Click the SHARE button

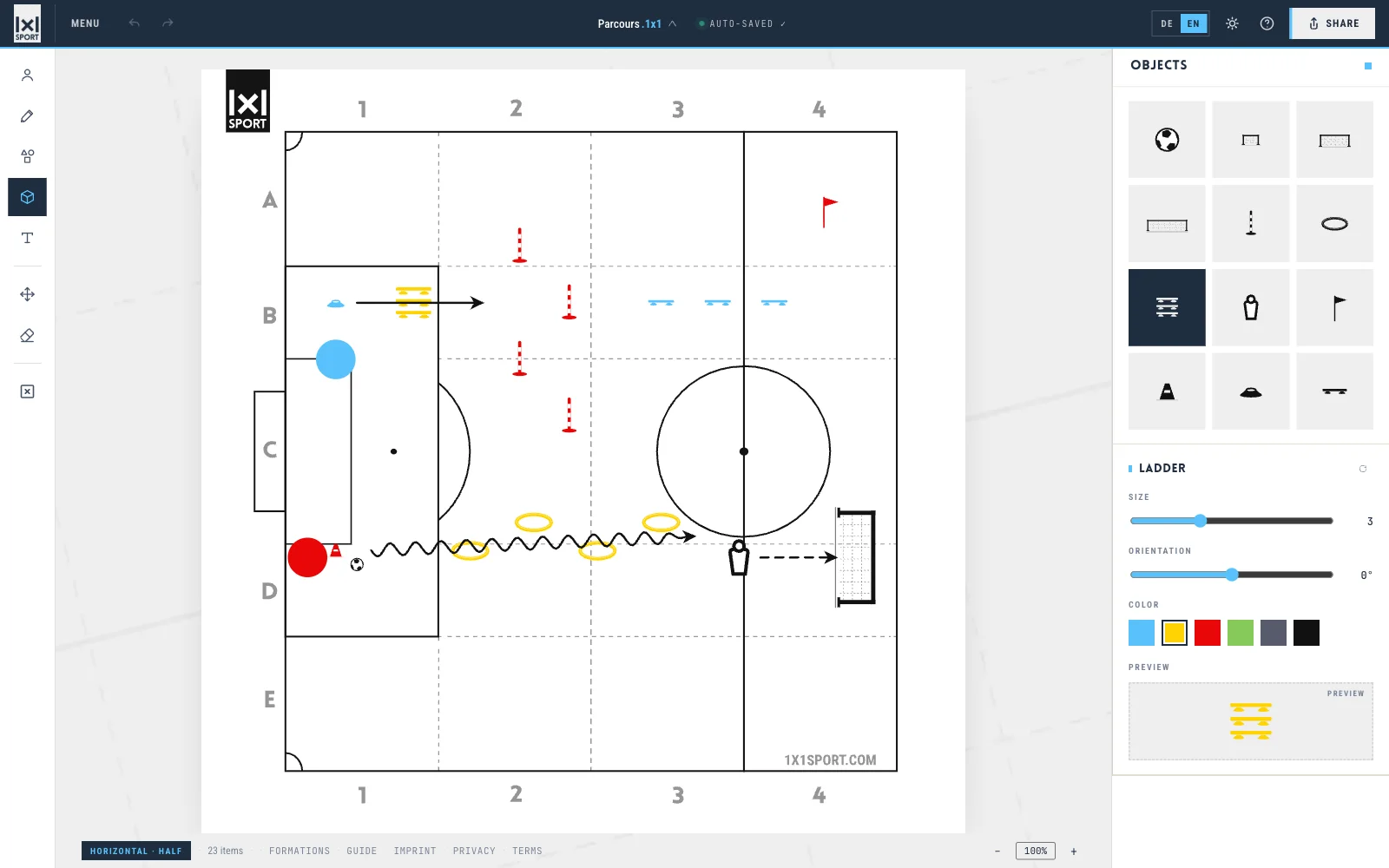point(1333,23)
